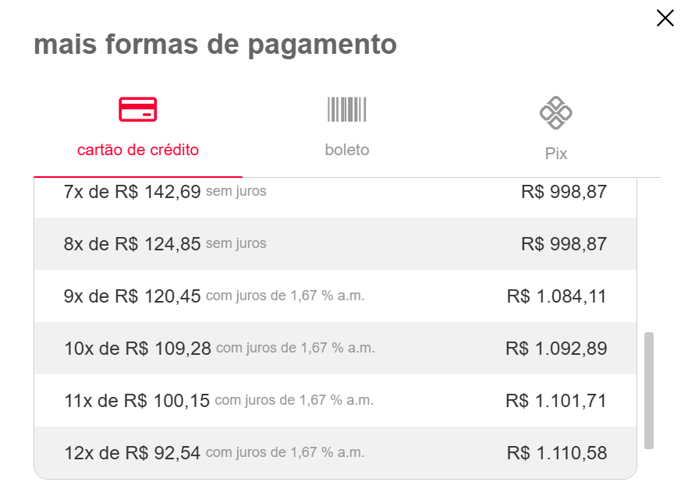The height and width of the screenshot is (503, 688).
Task: Click the boleto barcode icon
Action: click(x=347, y=109)
